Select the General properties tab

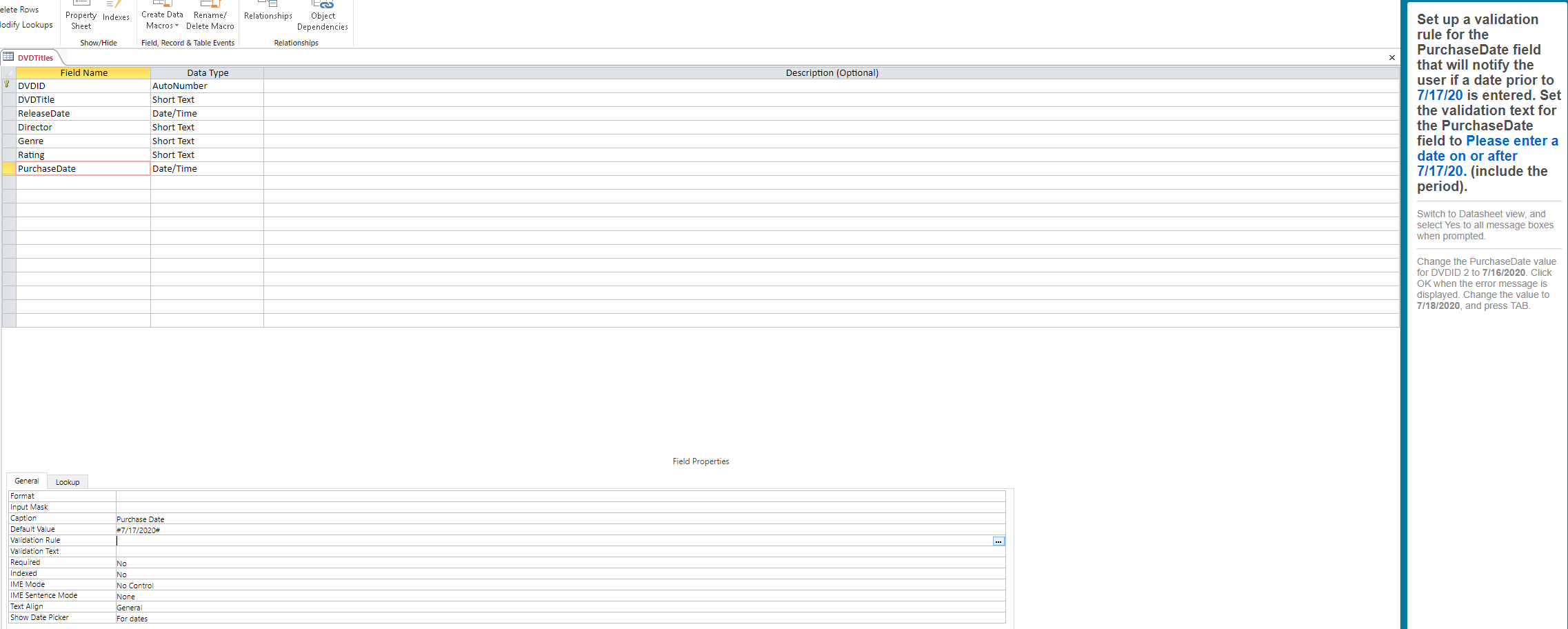(26, 481)
